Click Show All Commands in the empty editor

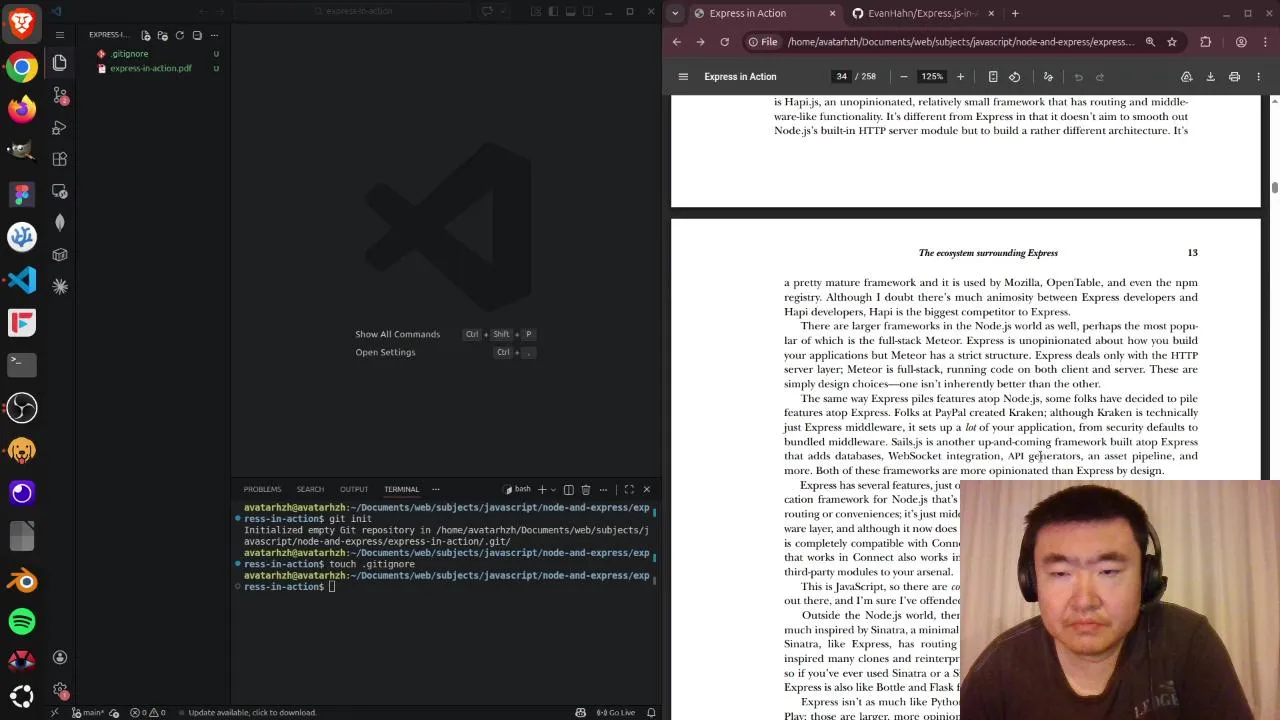pyautogui.click(x=397, y=334)
